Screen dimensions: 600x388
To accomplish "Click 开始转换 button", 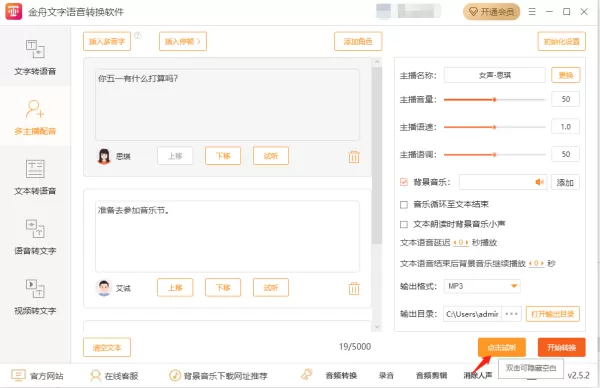I will point(561,347).
